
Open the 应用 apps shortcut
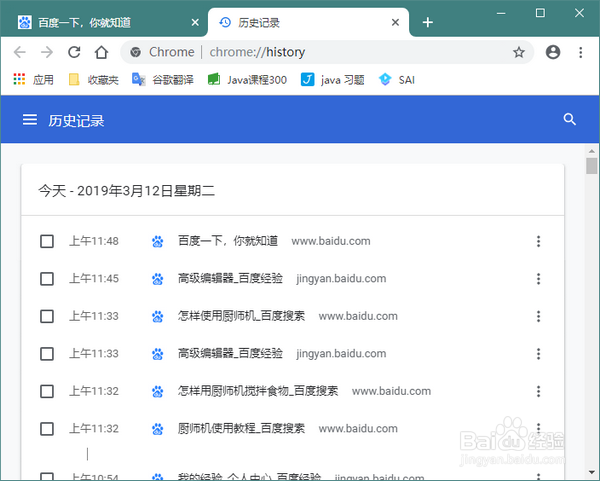[x=33, y=80]
